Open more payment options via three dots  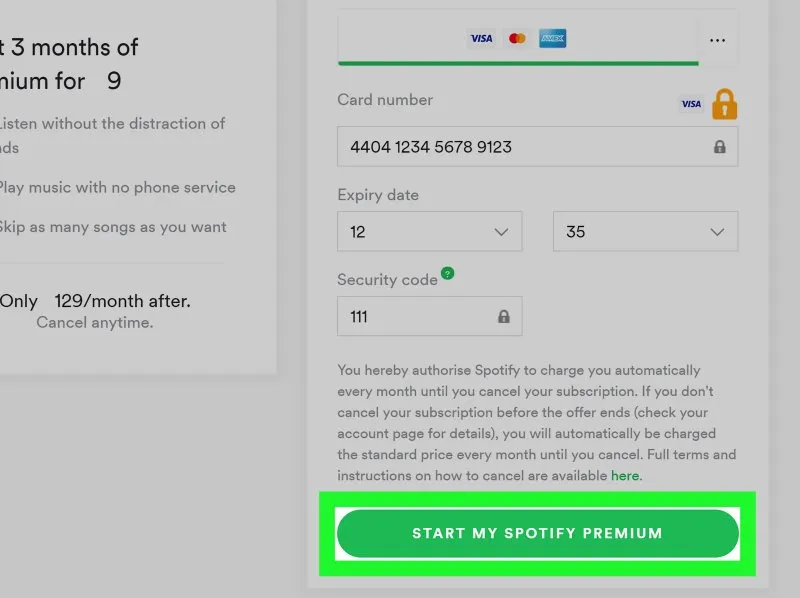[717, 40]
